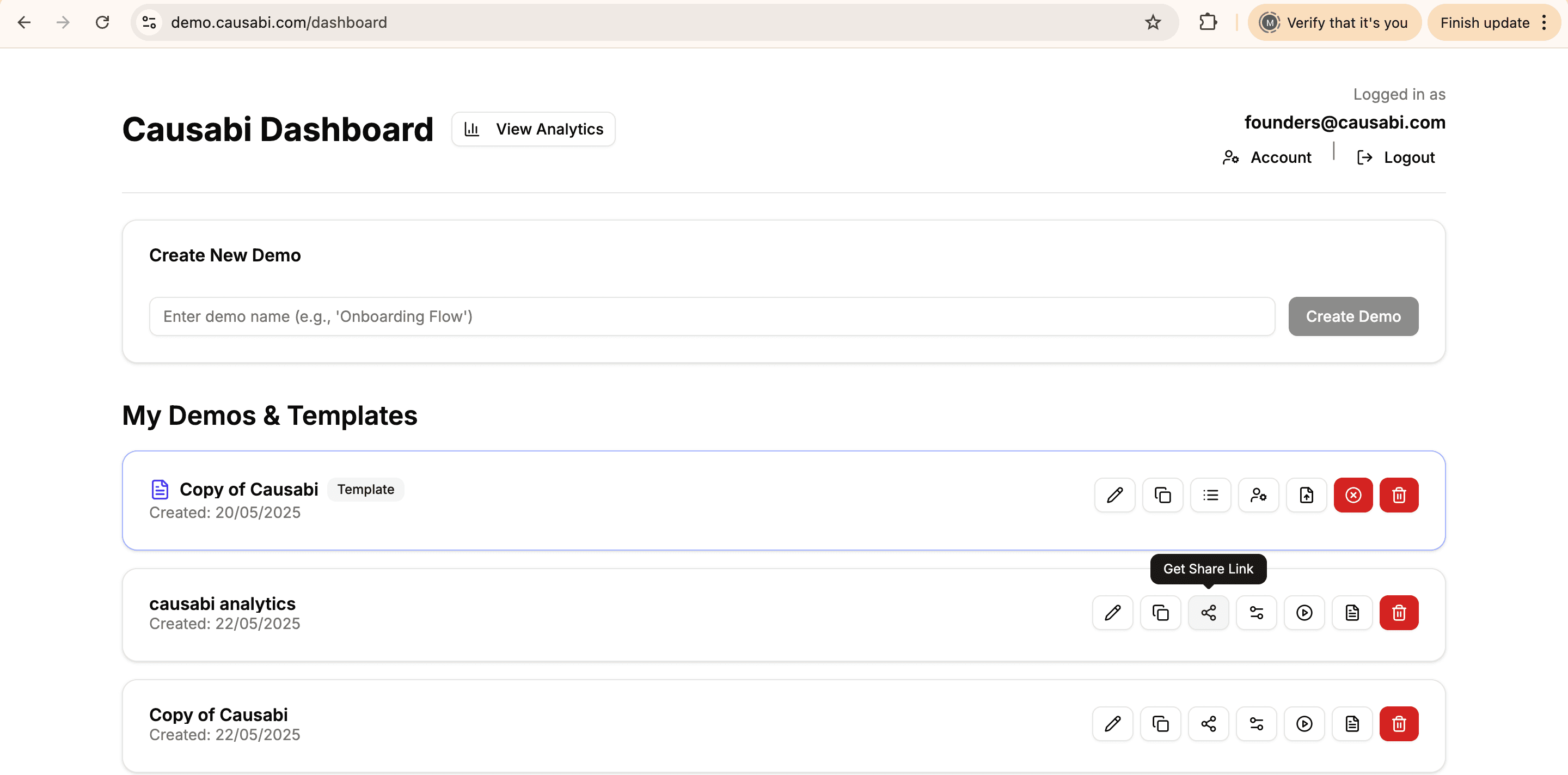Open slider settings icon for causabi analytics
The width and height of the screenshot is (1568, 775).
point(1257,613)
